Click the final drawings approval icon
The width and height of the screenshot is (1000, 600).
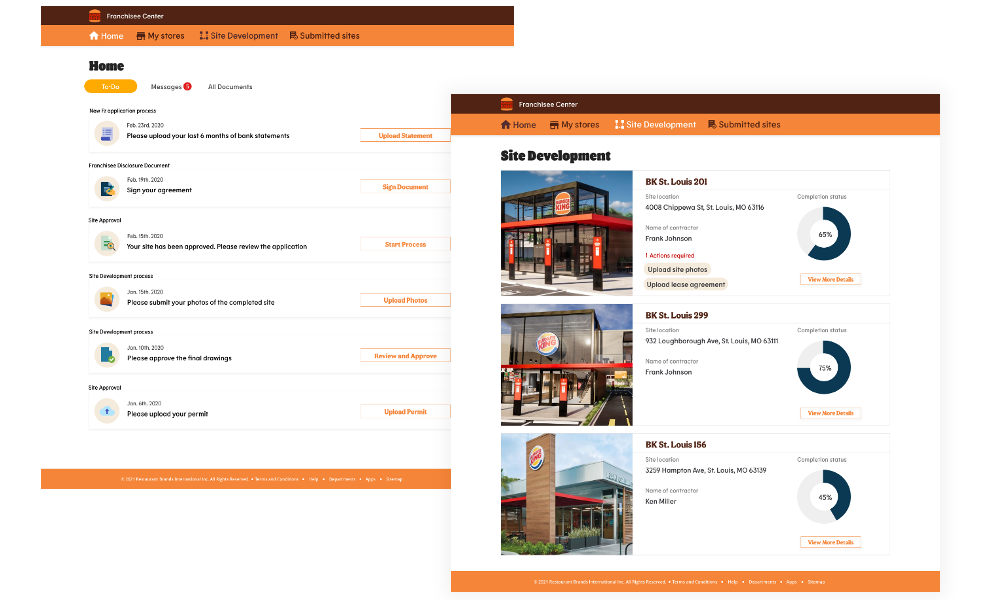pyautogui.click(x=107, y=355)
